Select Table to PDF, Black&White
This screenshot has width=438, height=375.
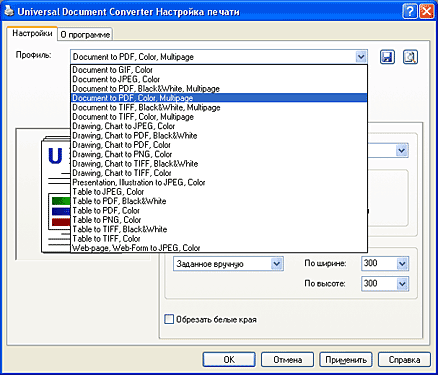click(219, 201)
